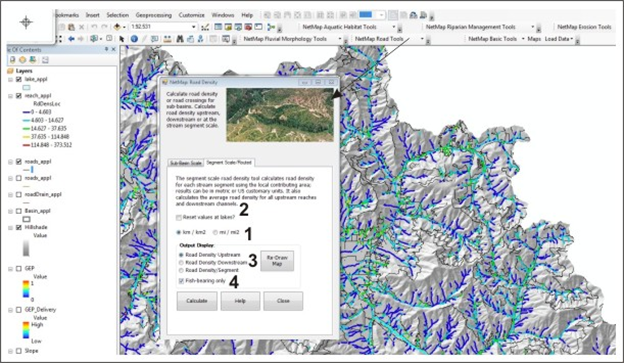
Task: Uncheck the lake_appl layer visibility
Action: [x=19, y=79]
